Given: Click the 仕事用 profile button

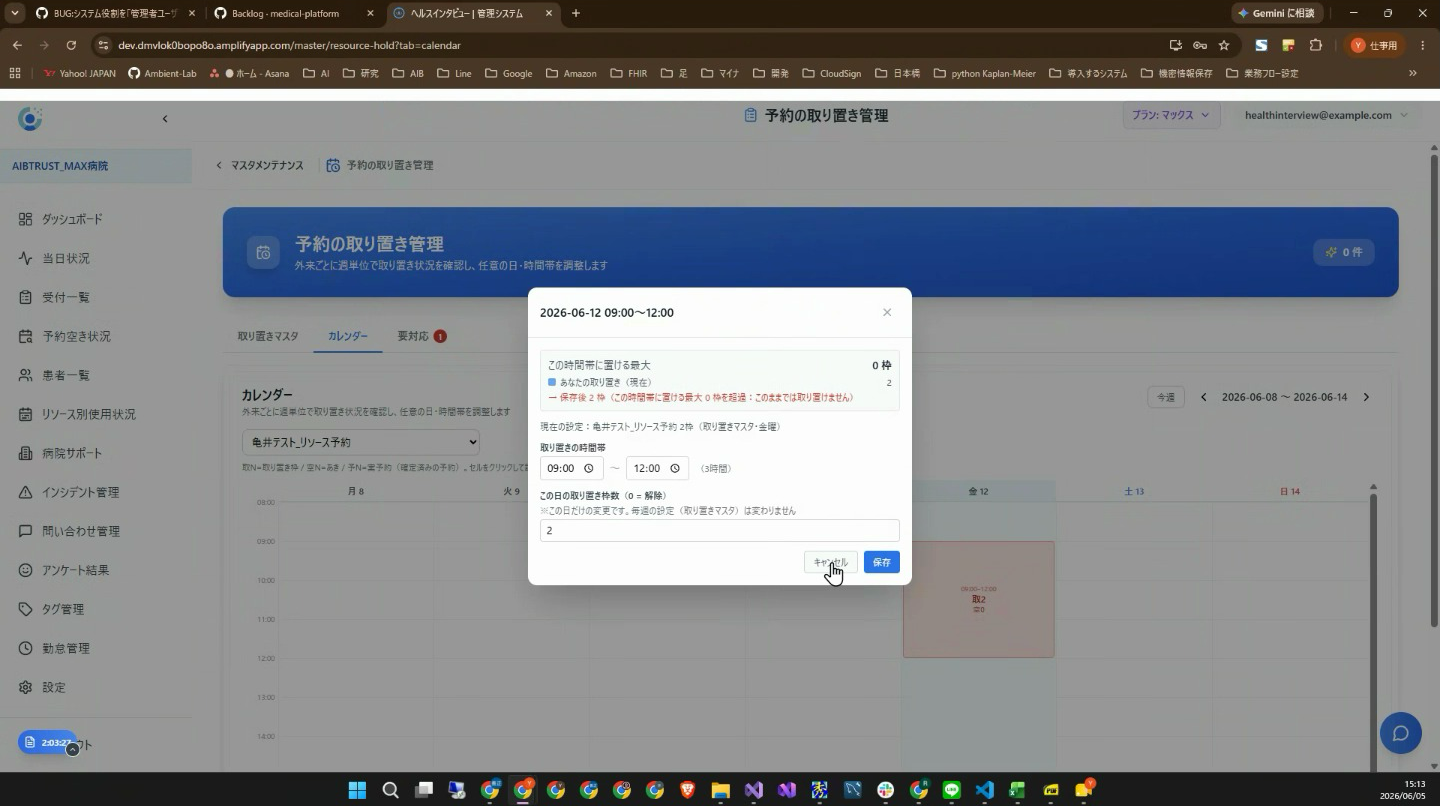Looking at the screenshot, I should pyautogui.click(x=1375, y=45).
